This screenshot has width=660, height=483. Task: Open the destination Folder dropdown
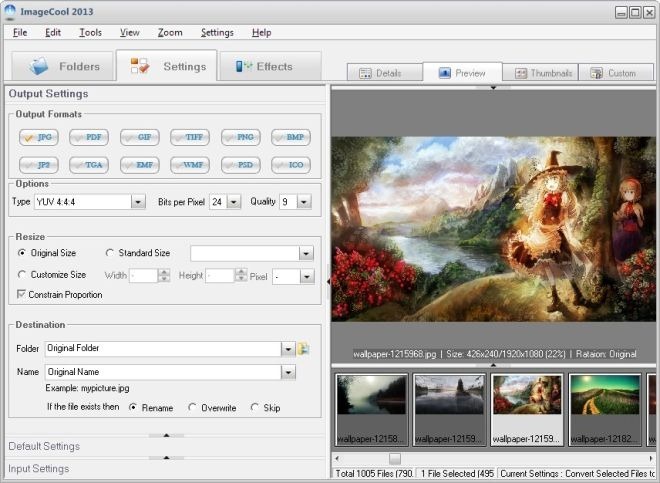[288, 349]
